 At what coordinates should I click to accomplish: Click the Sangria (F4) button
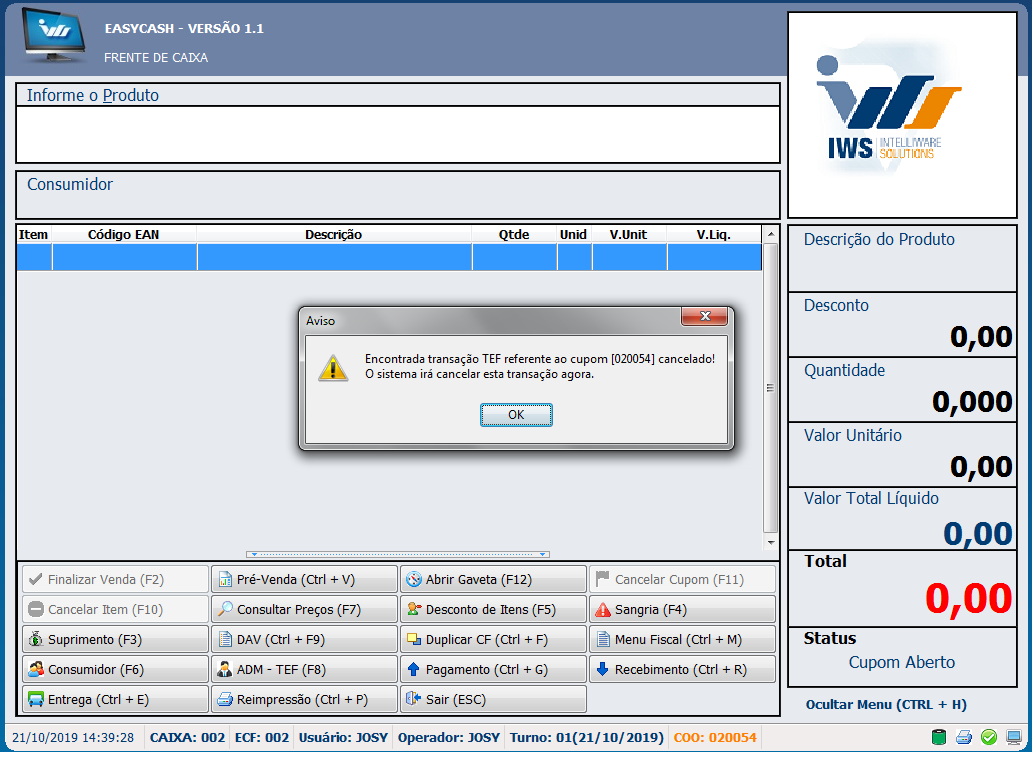pyautogui.click(x=682, y=609)
